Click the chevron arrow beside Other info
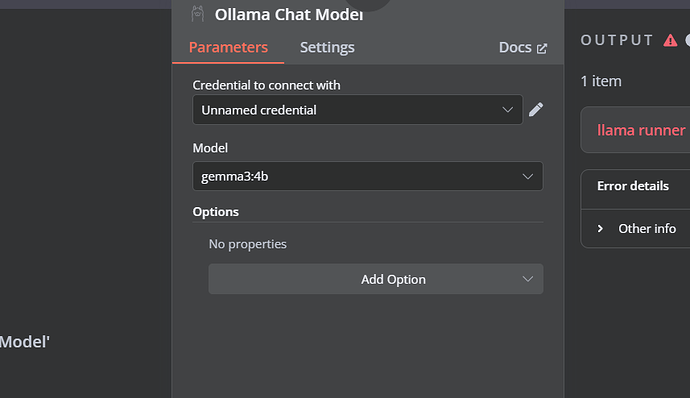The height and width of the screenshot is (398, 690). [x=600, y=228]
